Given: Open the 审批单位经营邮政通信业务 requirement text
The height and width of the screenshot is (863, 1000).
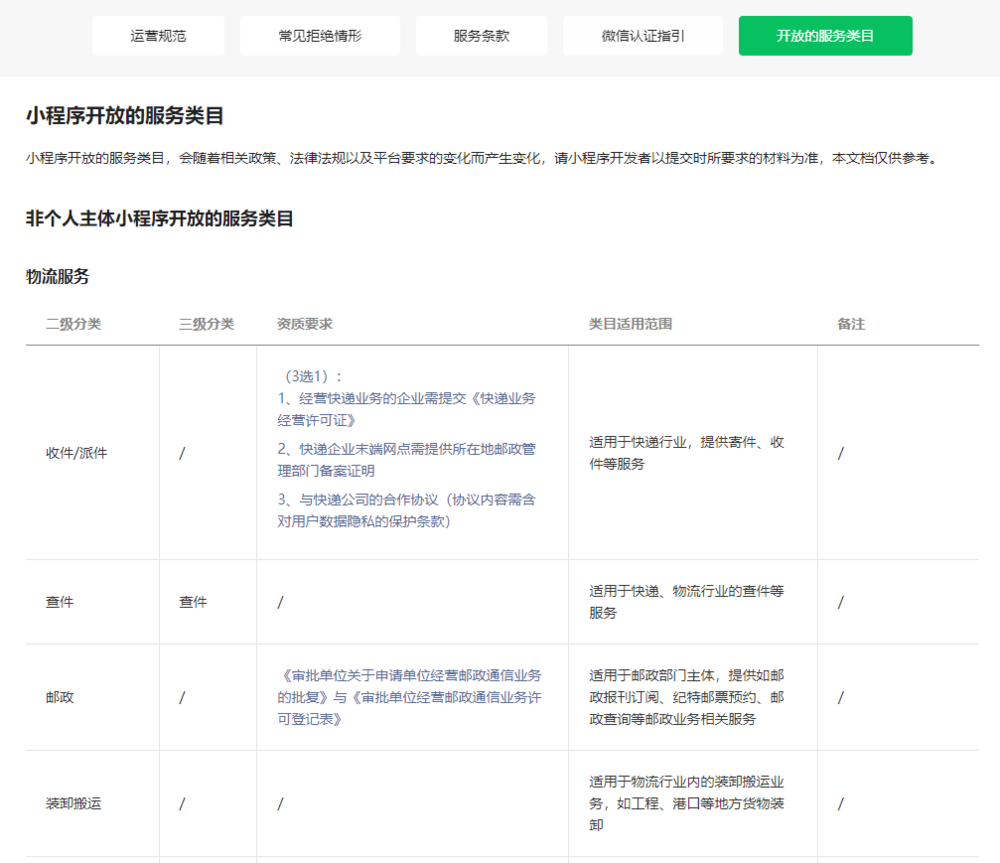Looking at the screenshot, I should tap(409, 697).
